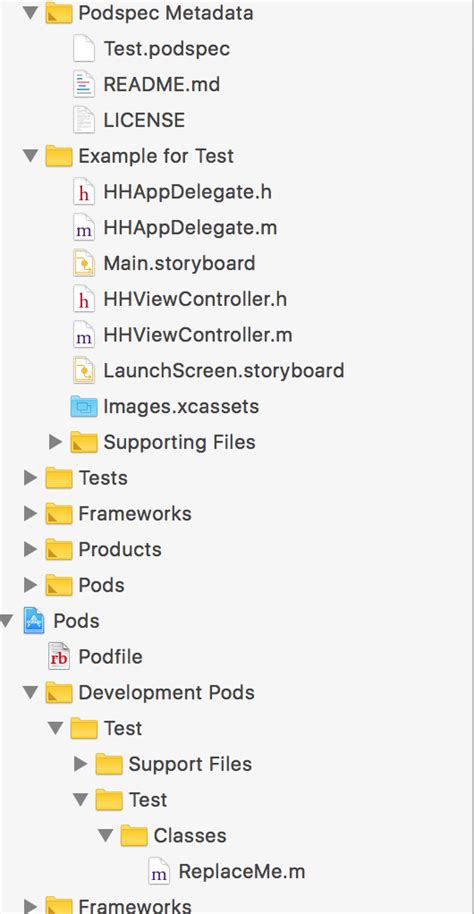The width and height of the screenshot is (474, 914).
Task: Collapse the Classes folder
Action: click(x=106, y=836)
